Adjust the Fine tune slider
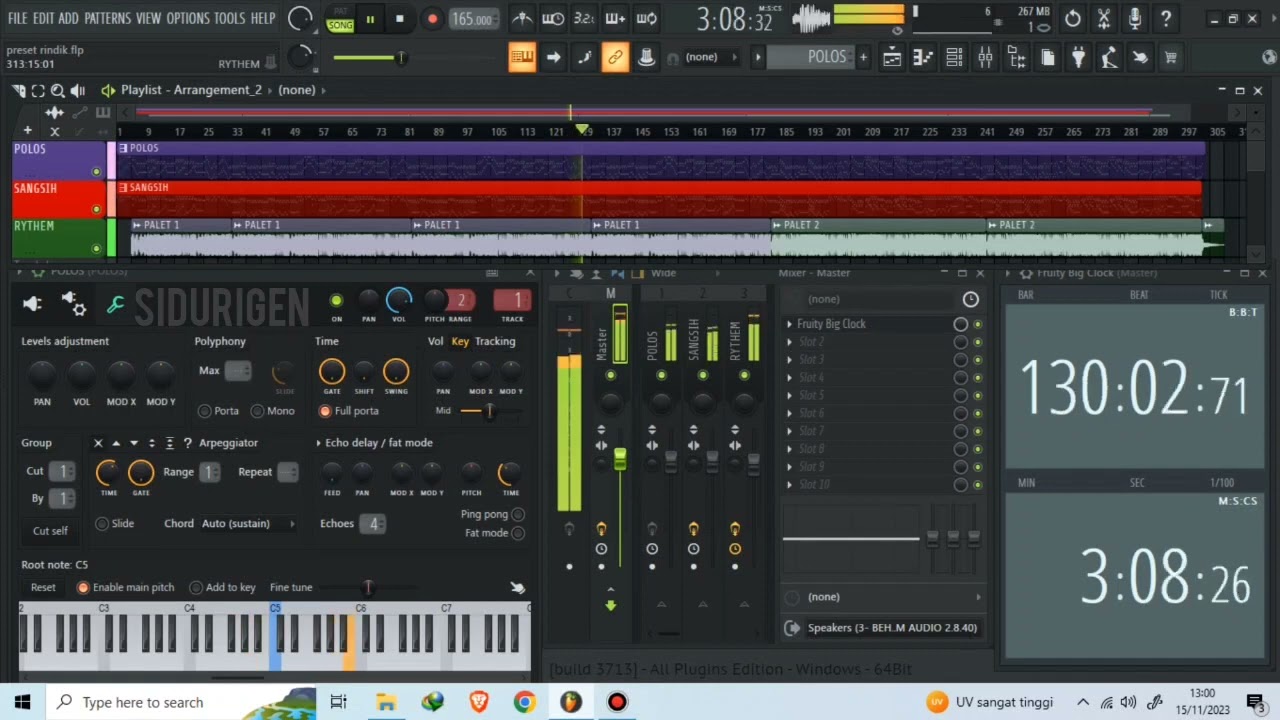 [x=368, y=588]
